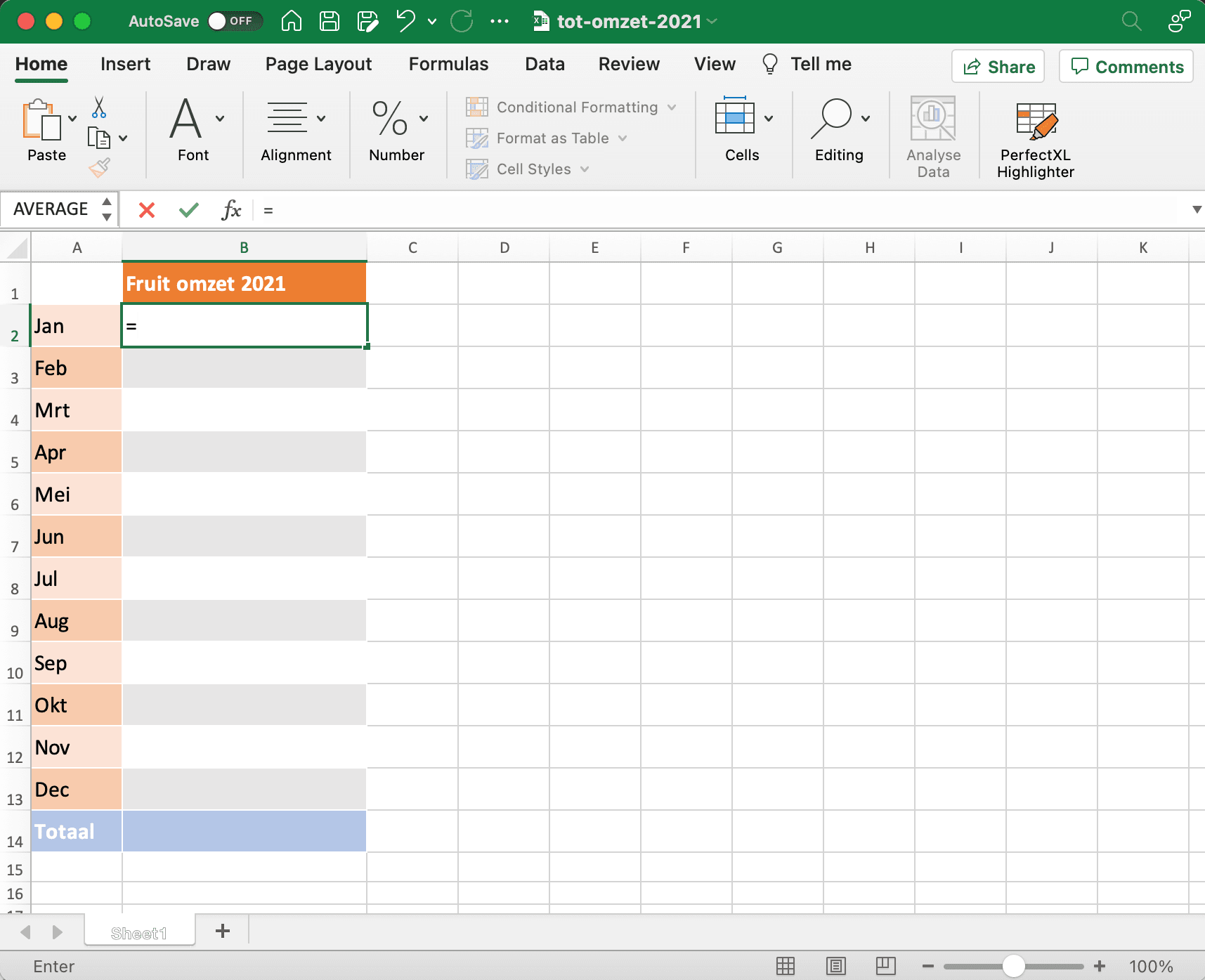The image size is (1205, 980).
Task: Confirm the formula with the green checkmark
Action: coord(188,209)
